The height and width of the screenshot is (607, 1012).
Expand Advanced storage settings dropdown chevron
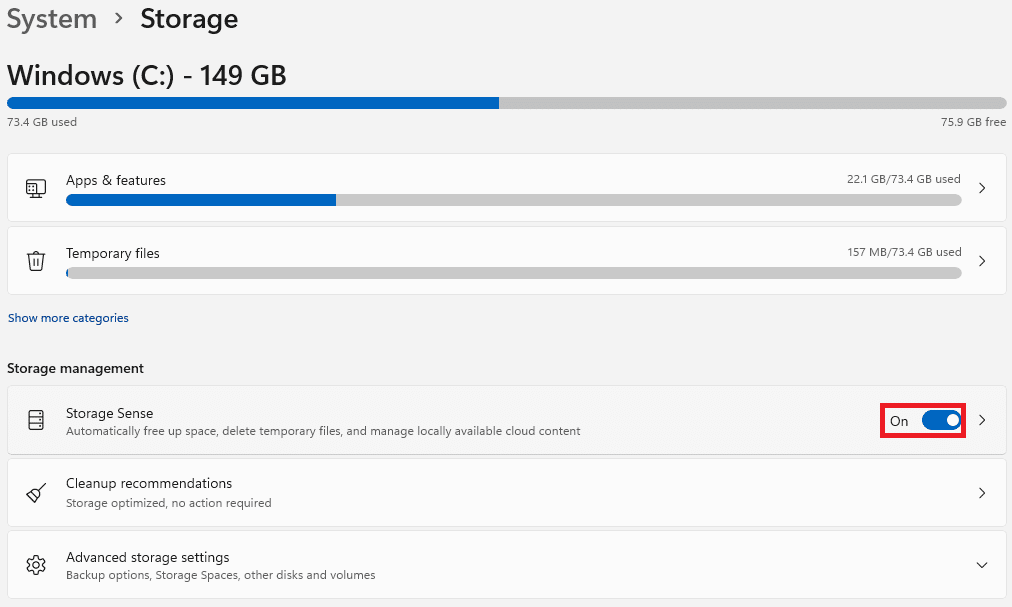point(982,565)
